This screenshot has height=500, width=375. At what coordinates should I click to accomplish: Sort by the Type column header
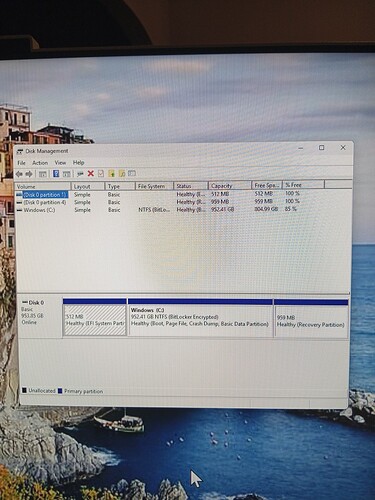pyautogui.click(x=120, y=186)
